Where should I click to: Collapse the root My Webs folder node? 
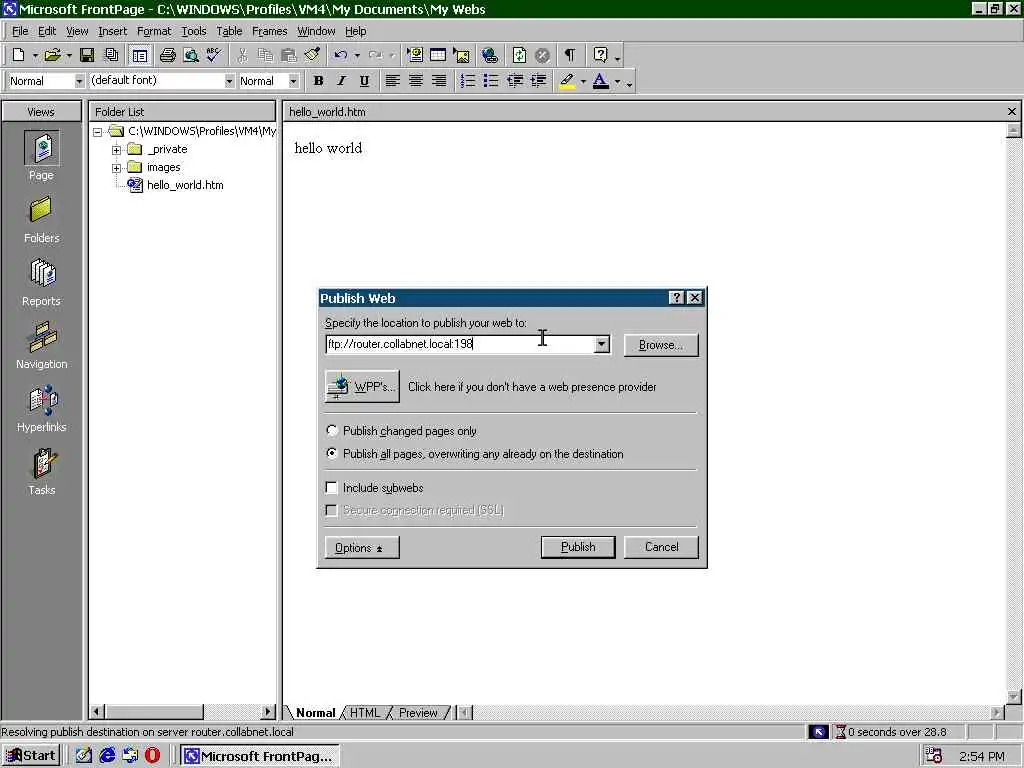click(x=97, y=132)
